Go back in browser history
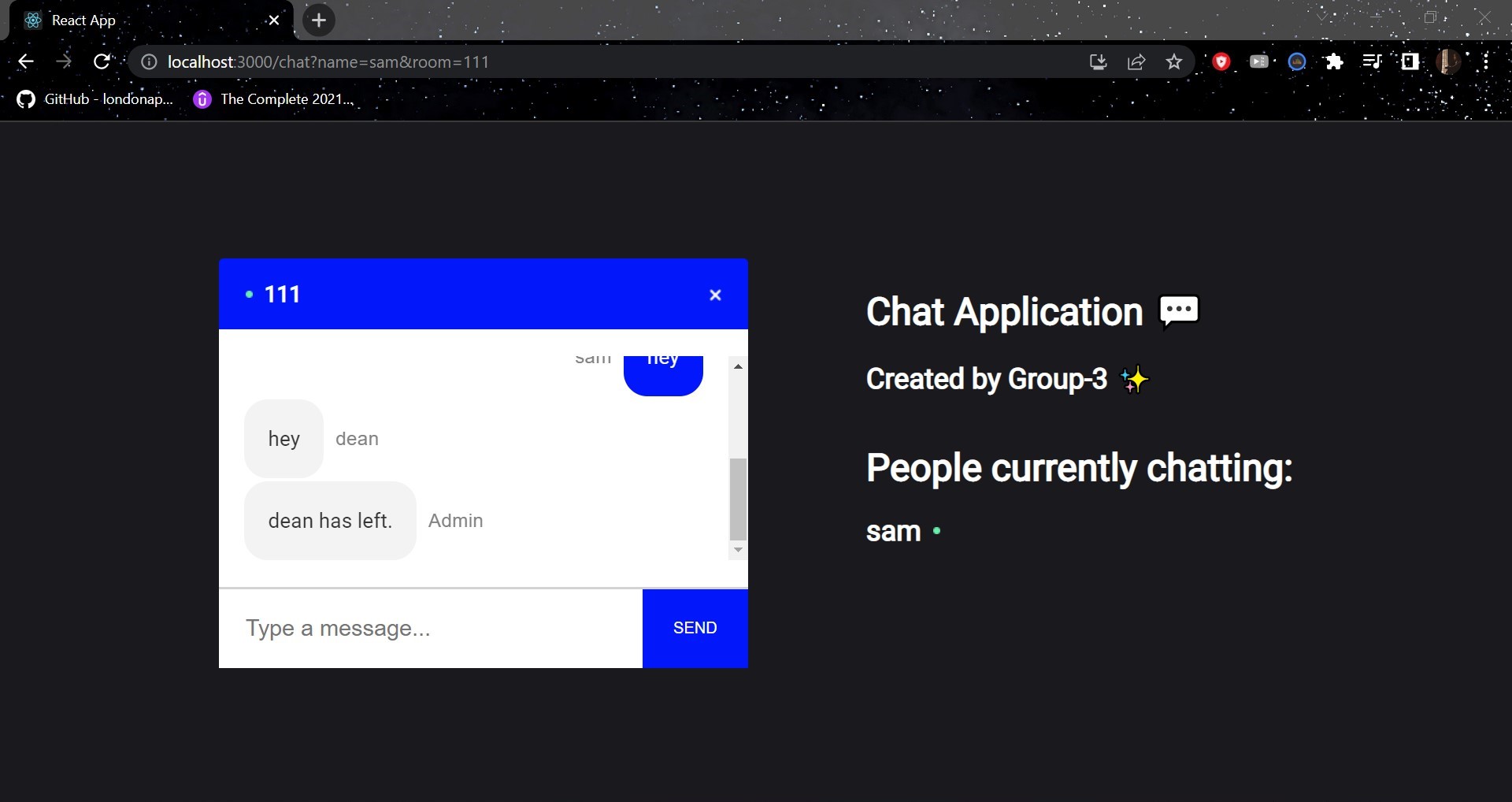1512x802 pixels. tap(26, 61)
